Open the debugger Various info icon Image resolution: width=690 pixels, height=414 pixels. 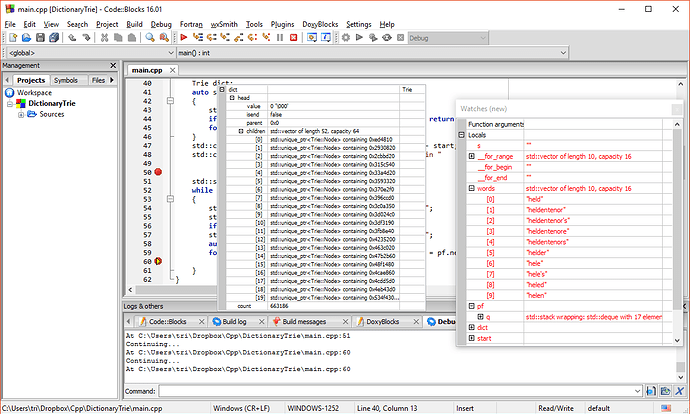(326, 38)
